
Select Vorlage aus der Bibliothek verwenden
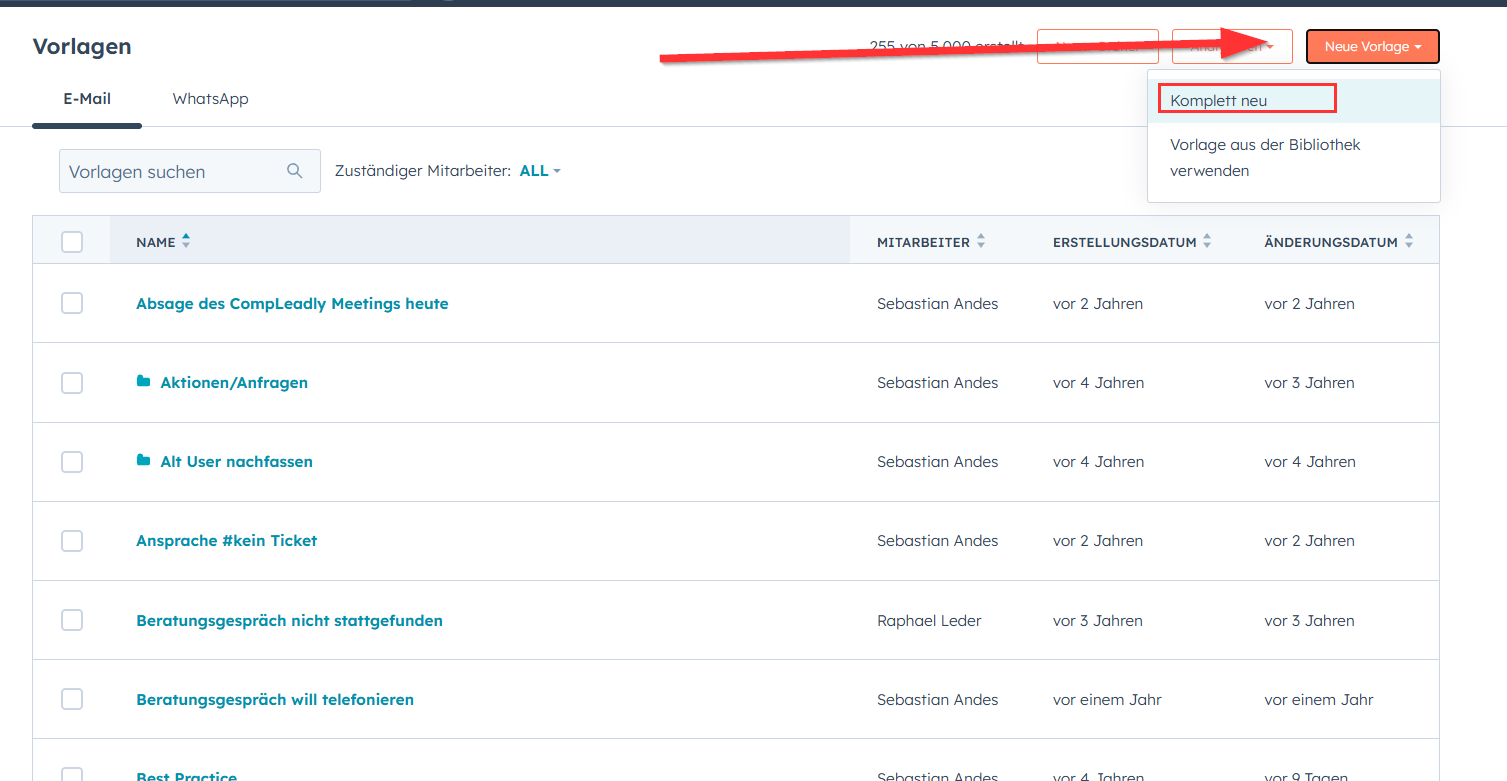pyautogui.click(x=1264, y=158)
